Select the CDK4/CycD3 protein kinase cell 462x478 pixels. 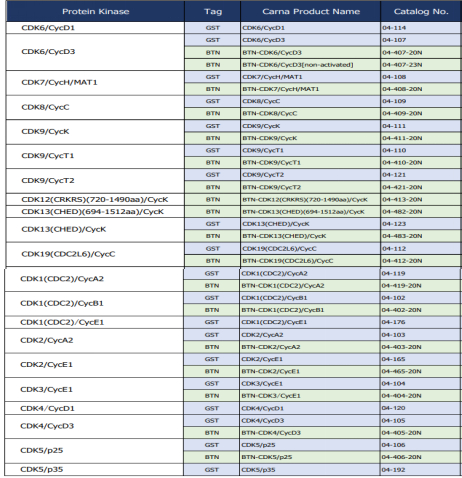[x=94, y=426]
